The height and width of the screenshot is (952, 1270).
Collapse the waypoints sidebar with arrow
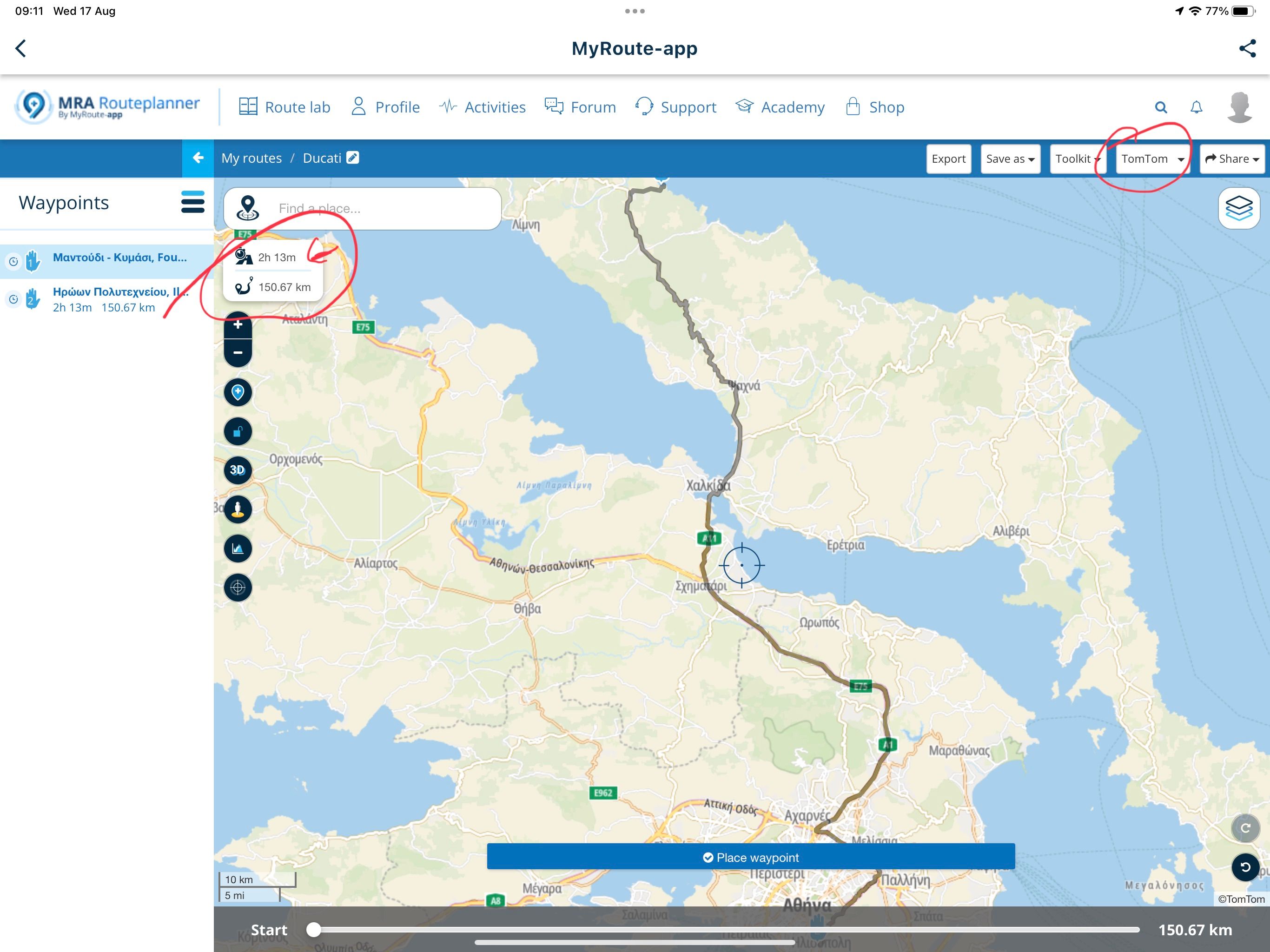[x=198, y=158]
